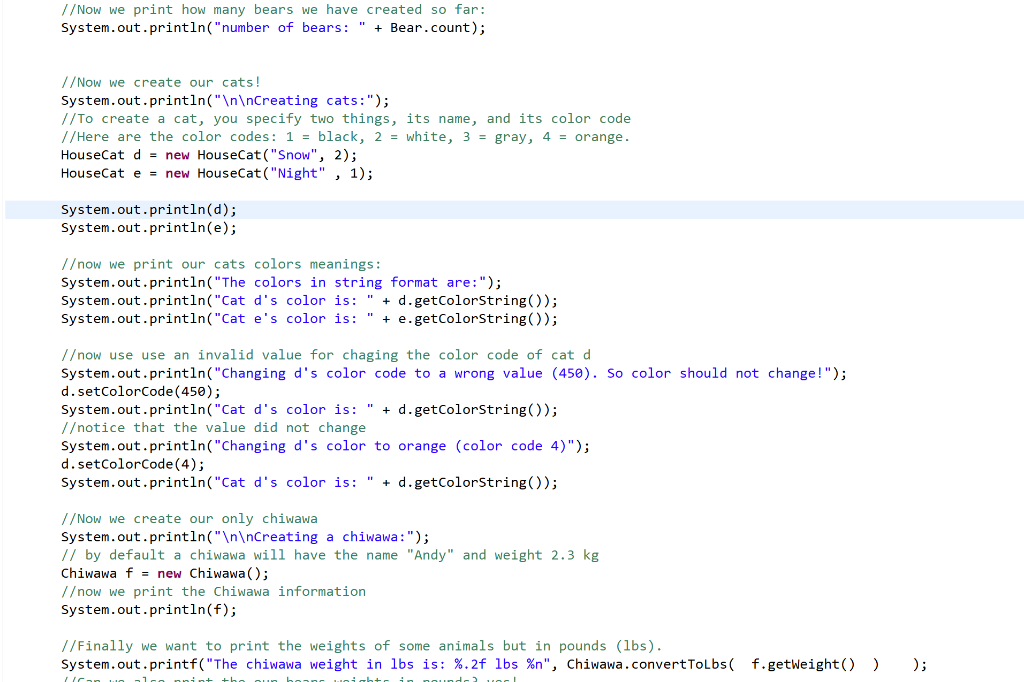Select the string literal "Night"

pos(297,172)
